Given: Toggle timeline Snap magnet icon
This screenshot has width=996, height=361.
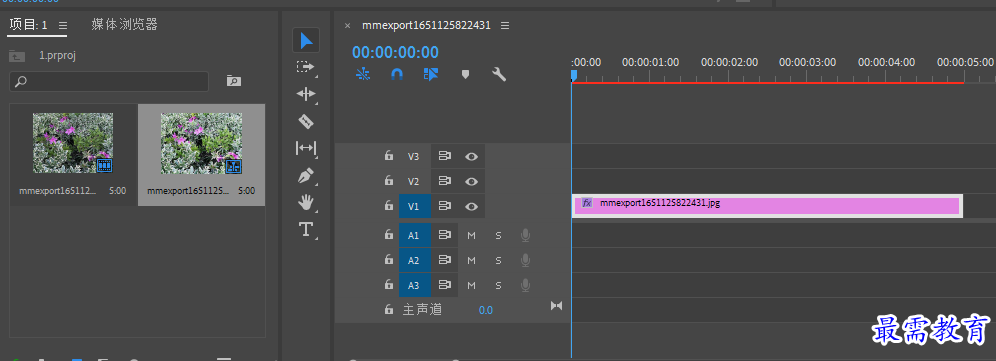Looking at the screenshot, I should [397, 74].
